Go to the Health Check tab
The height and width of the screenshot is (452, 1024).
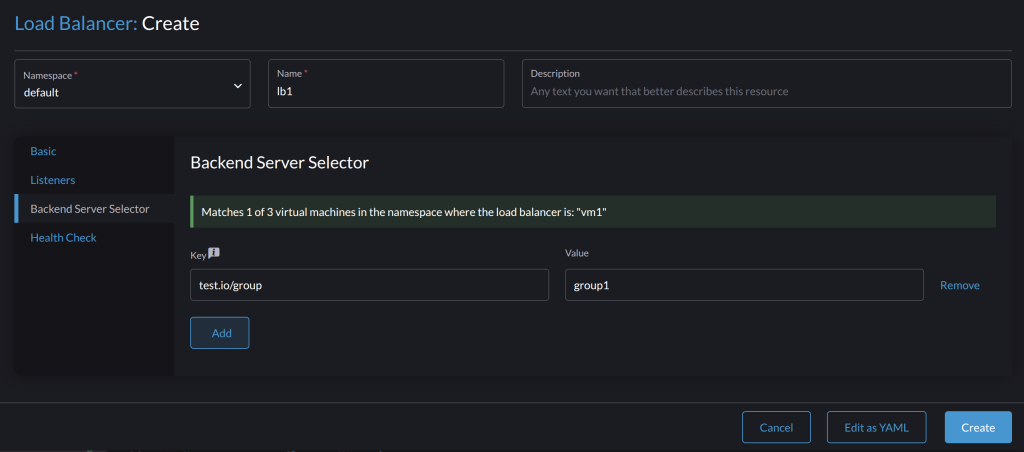tap(63, 238)
